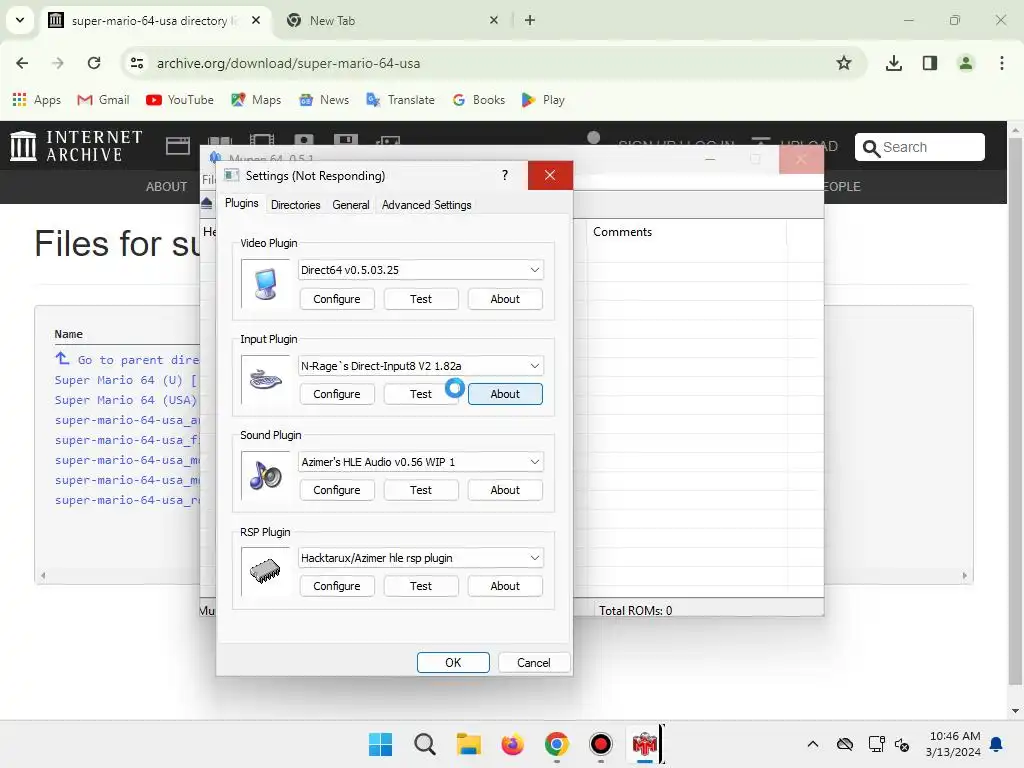Click the RSP Plugin chip icon

click(265, 572)
